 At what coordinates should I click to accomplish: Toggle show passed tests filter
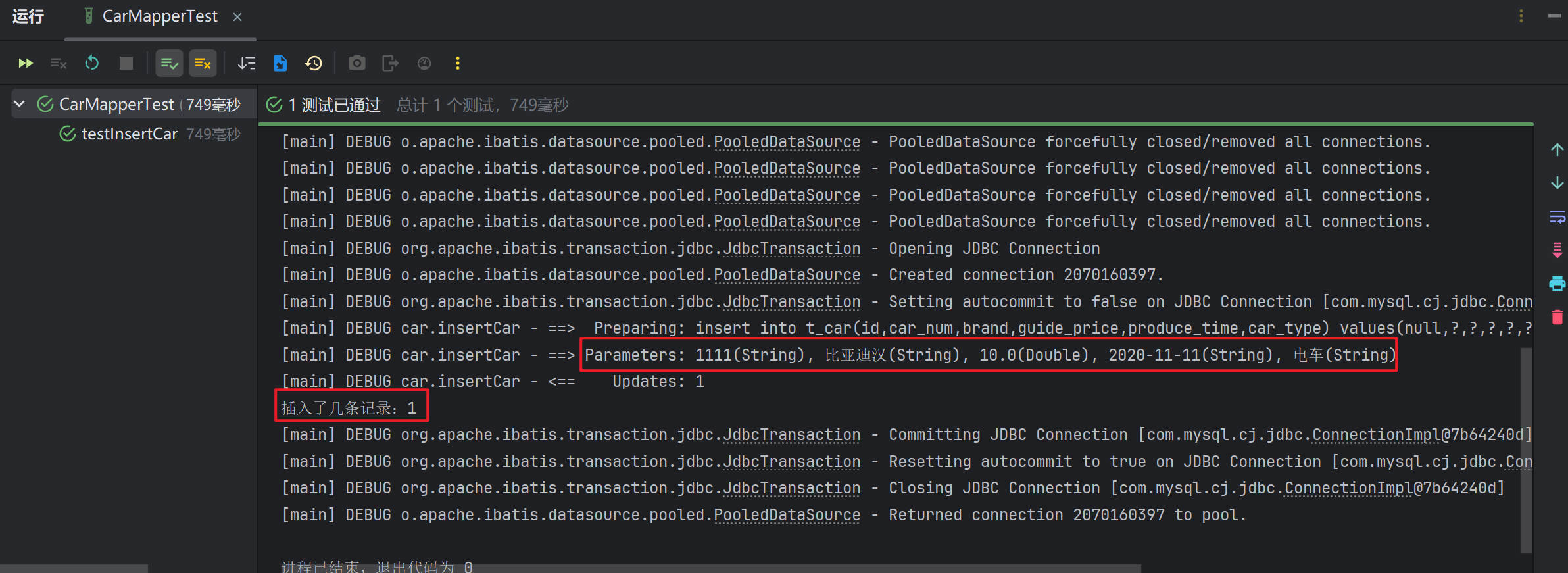pyautogui.click(x=169, y=63)
